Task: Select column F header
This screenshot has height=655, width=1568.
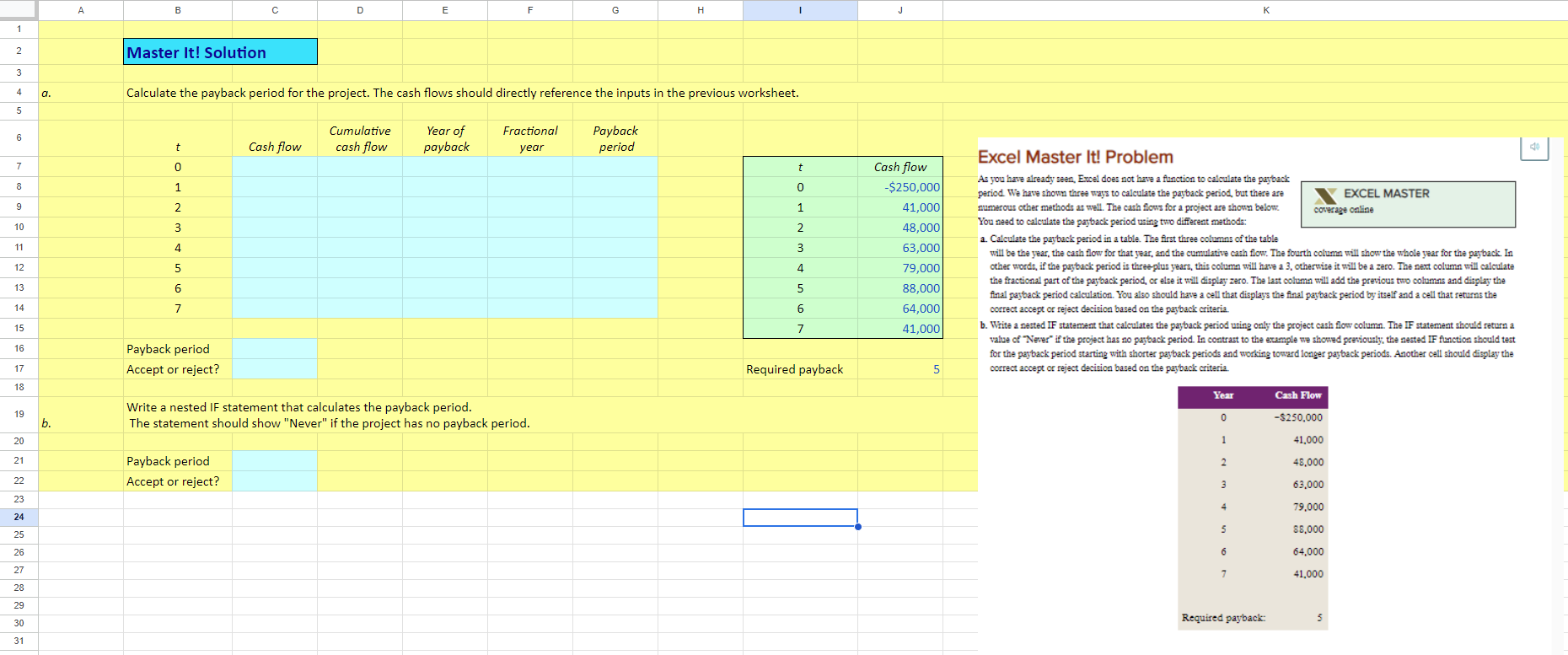Action: tap(530, 10)
